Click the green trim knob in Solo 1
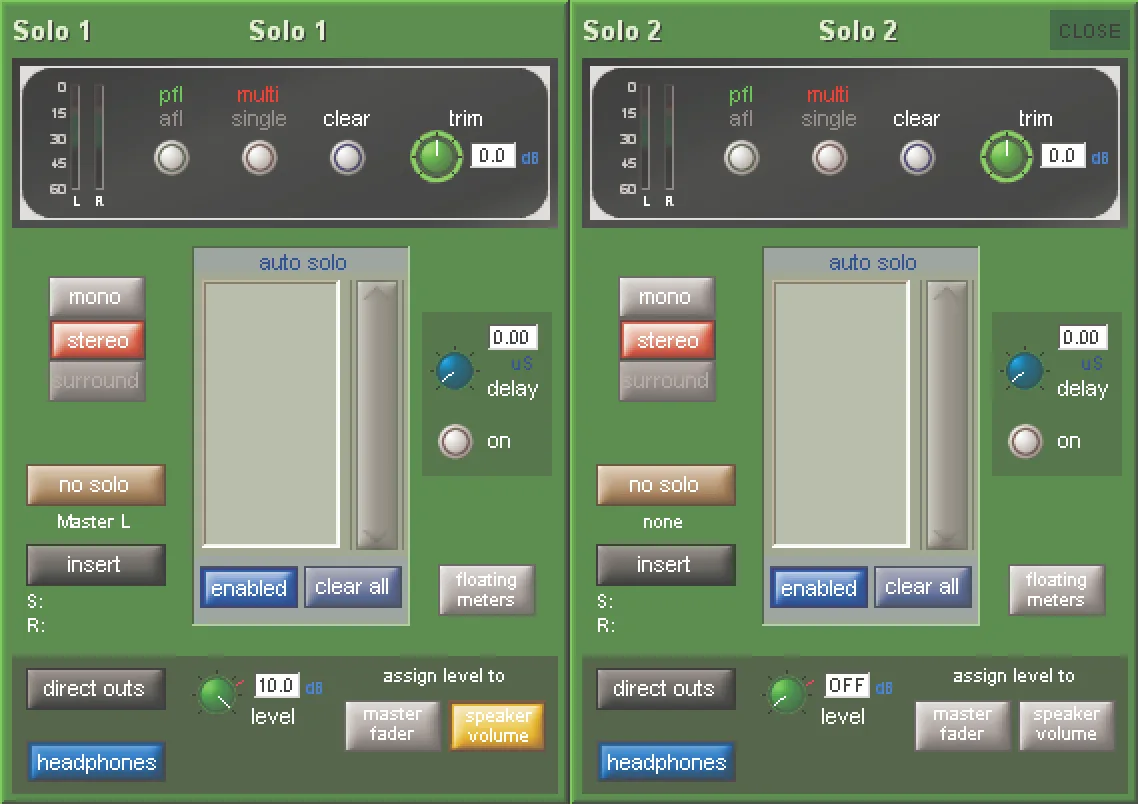This screenshot has width=1138, height=804. tap(436, 156)
